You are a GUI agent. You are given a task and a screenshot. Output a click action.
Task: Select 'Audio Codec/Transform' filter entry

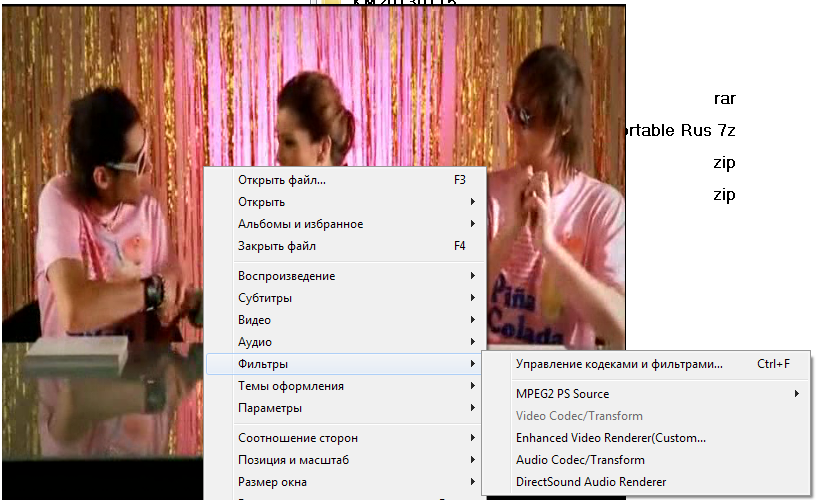pyautogui.click(x=580, y=461)
